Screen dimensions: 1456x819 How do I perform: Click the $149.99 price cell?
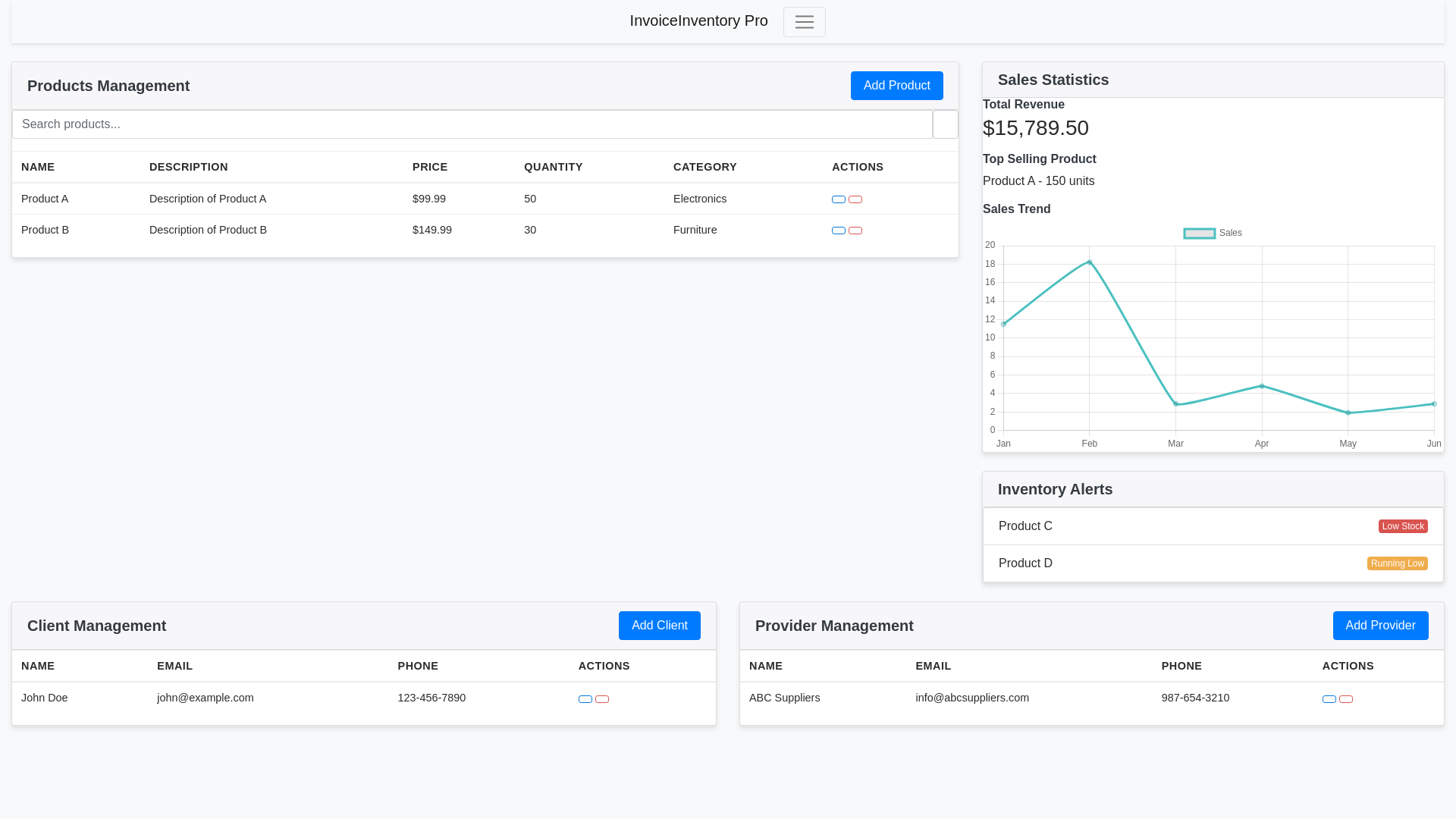coord(432,230)
